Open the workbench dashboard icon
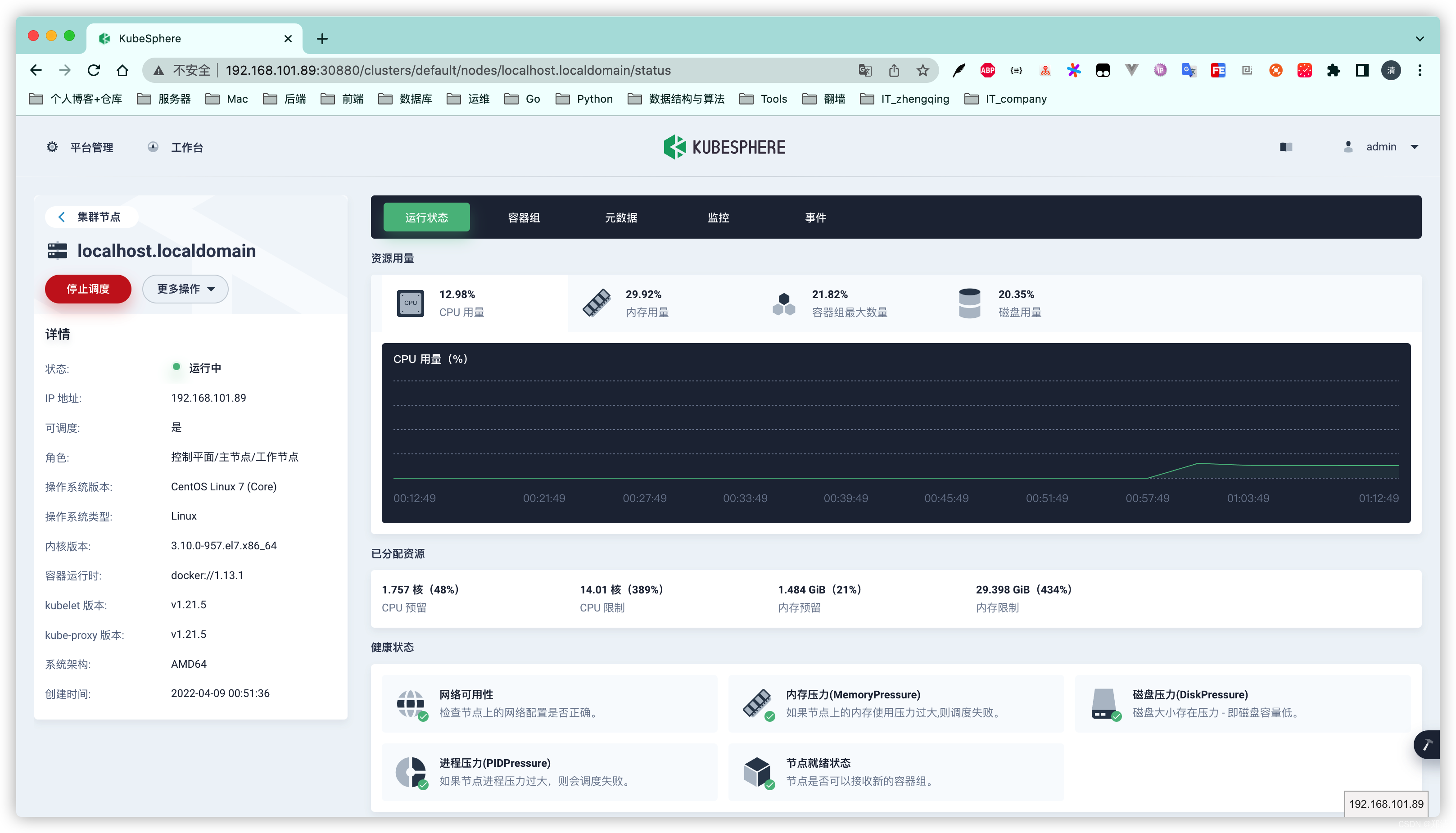1456x833 pixels. point(153,147)
